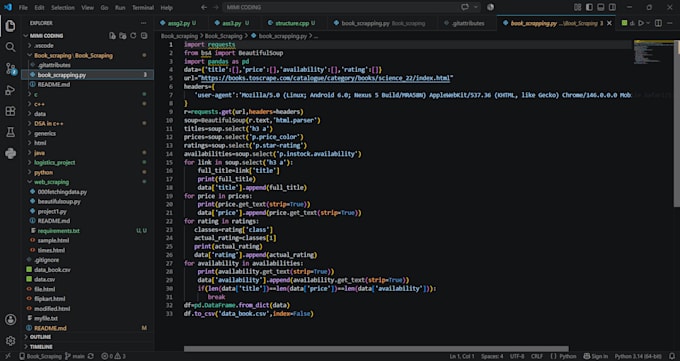Open requirements.txt in Explorer
680x361 pixels.
tap(58, 231)
